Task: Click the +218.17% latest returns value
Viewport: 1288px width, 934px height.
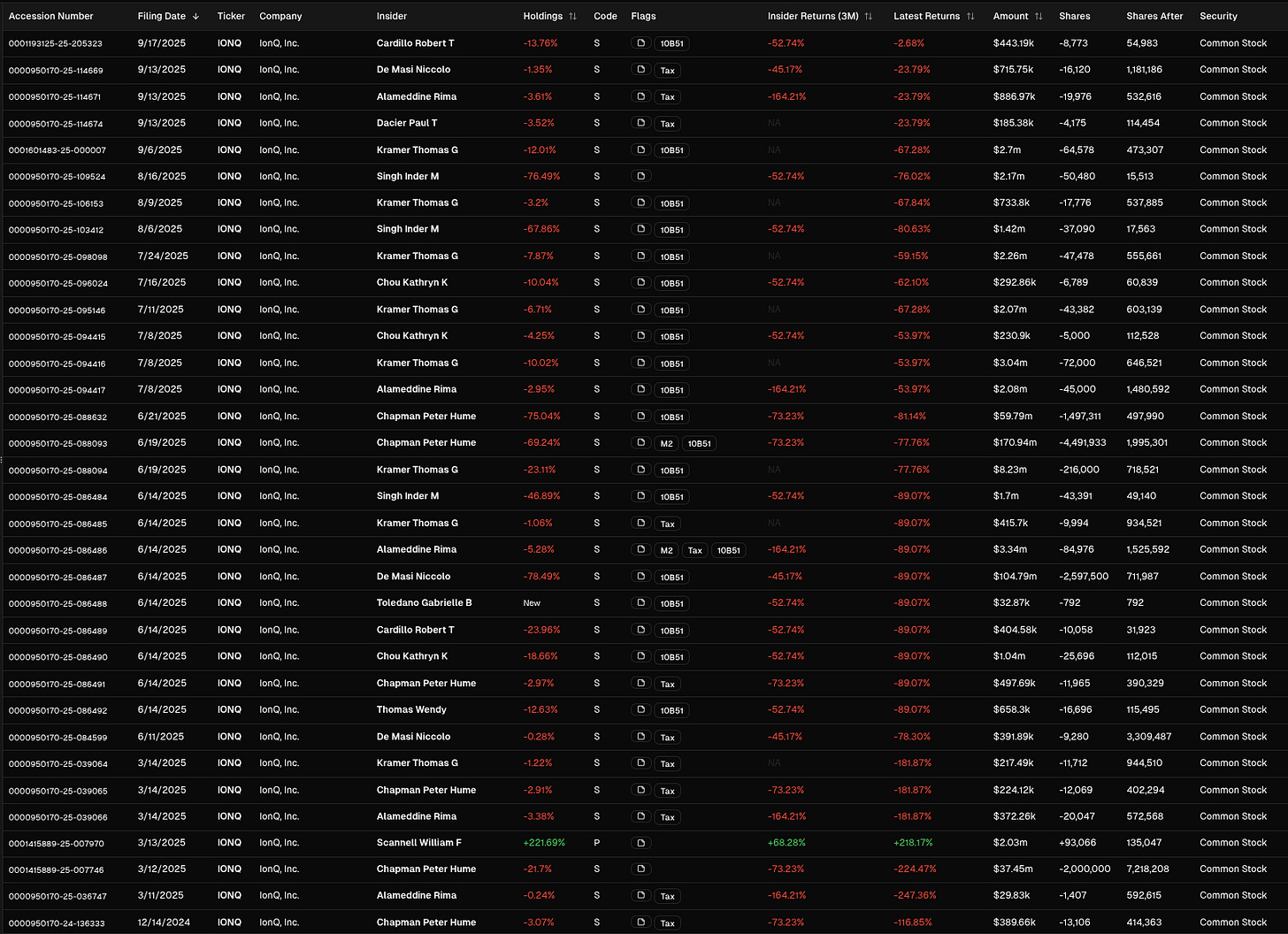Action: pos(914,843)
